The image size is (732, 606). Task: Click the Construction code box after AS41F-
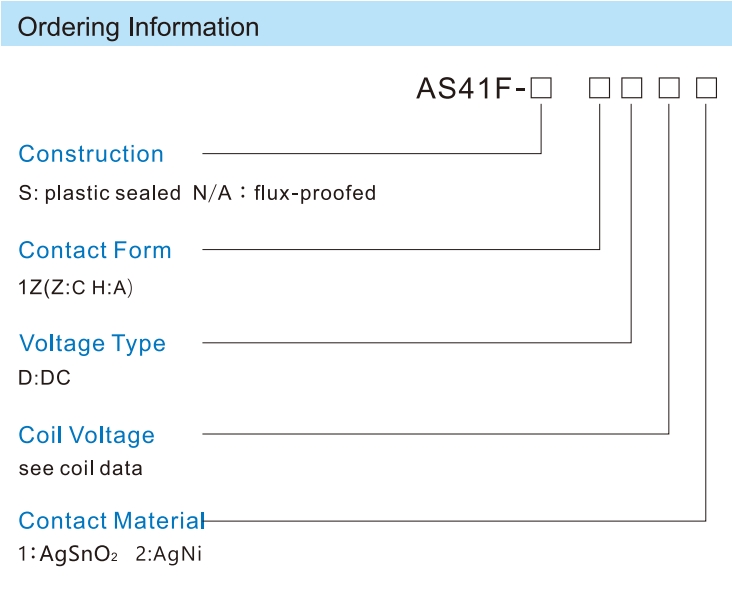[541, 88]
